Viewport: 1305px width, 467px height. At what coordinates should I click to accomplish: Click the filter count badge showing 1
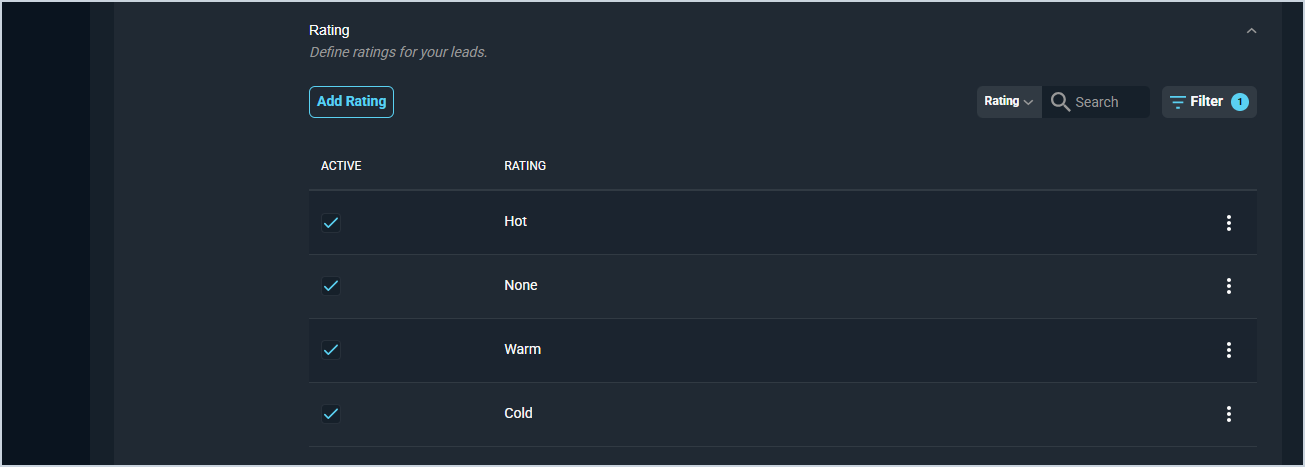click(1240, 102)
